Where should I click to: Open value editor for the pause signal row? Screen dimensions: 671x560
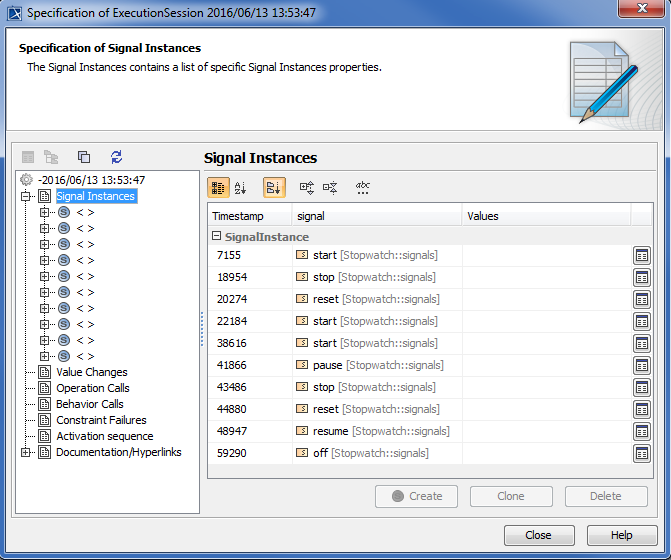[x=641, y=366]
